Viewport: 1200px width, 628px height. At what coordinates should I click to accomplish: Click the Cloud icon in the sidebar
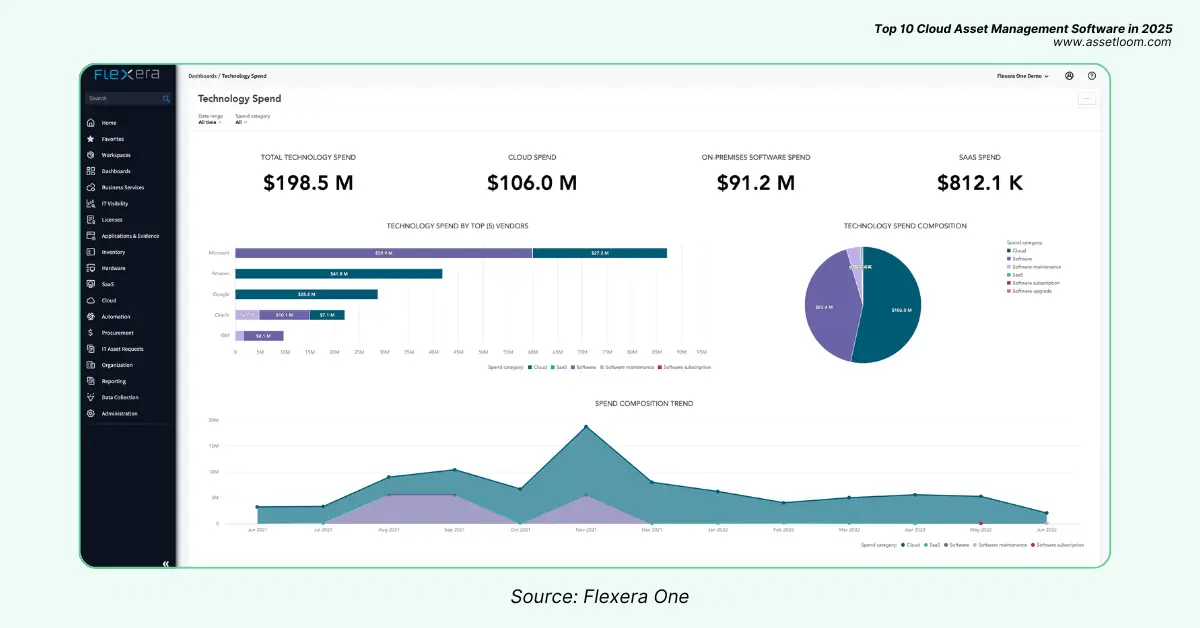(x=91, y=300)
